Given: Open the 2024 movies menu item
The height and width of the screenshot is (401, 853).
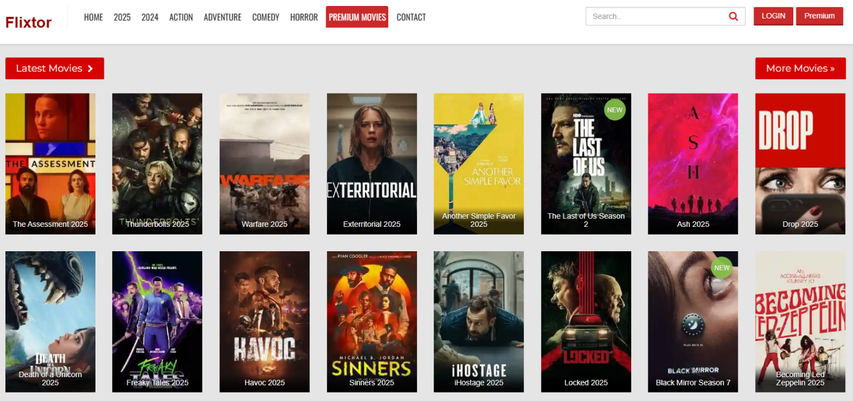Looking at the screenshot, I should [150, 17].
